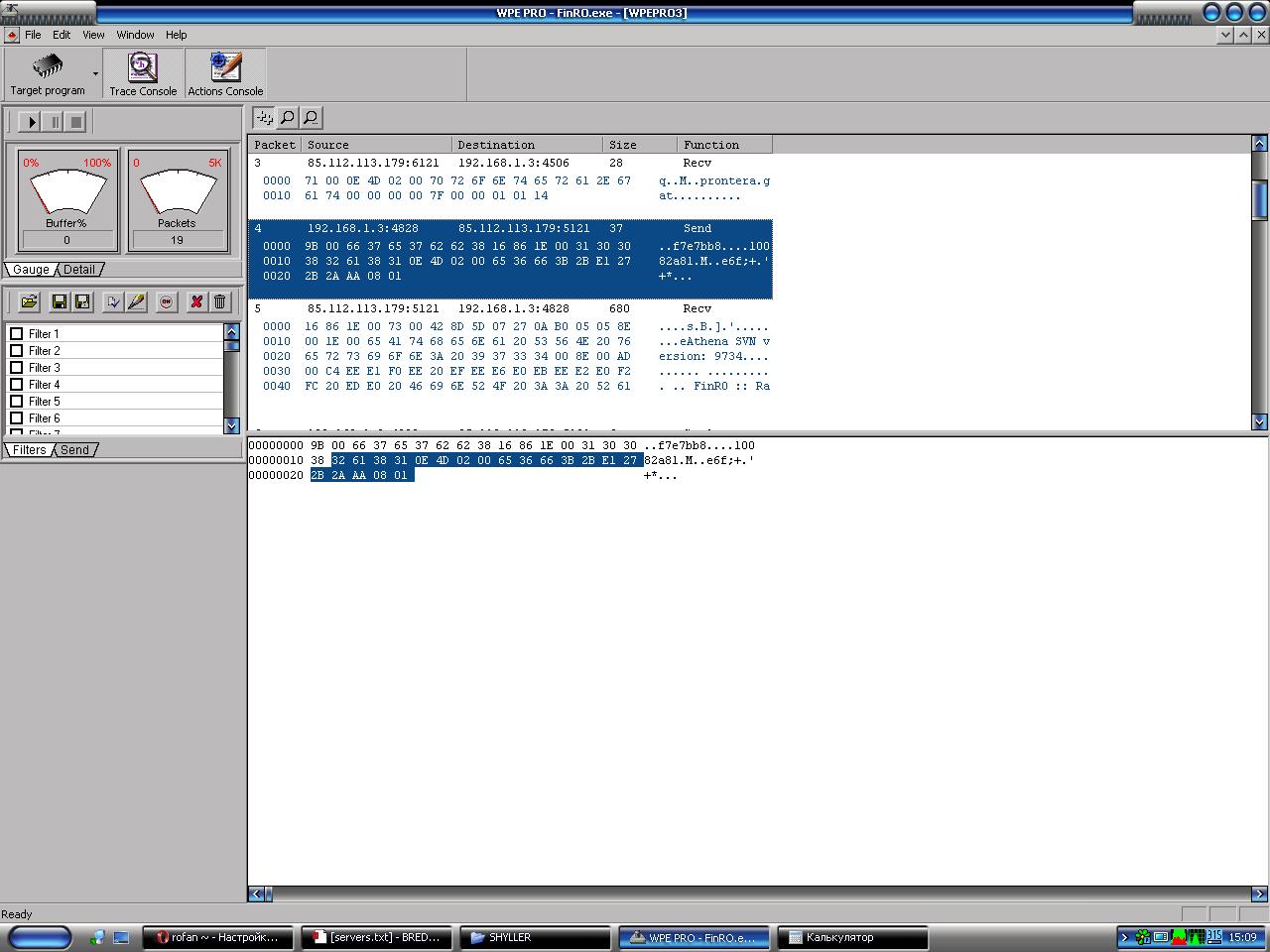
Task: Select packet 3 Recv row
Action: [510, 163]
